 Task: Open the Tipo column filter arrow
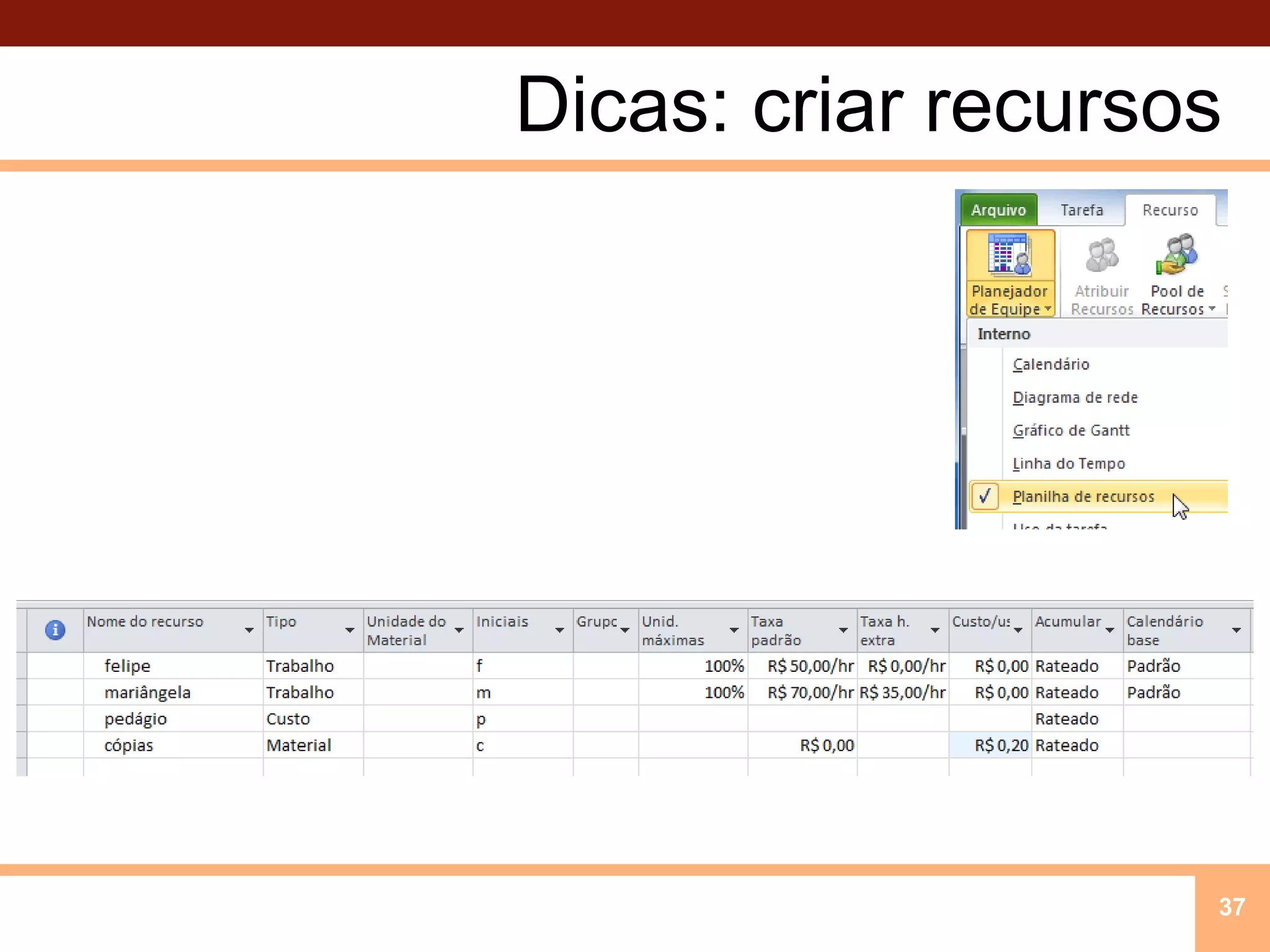pyautogui.click(x=350, y=630)
